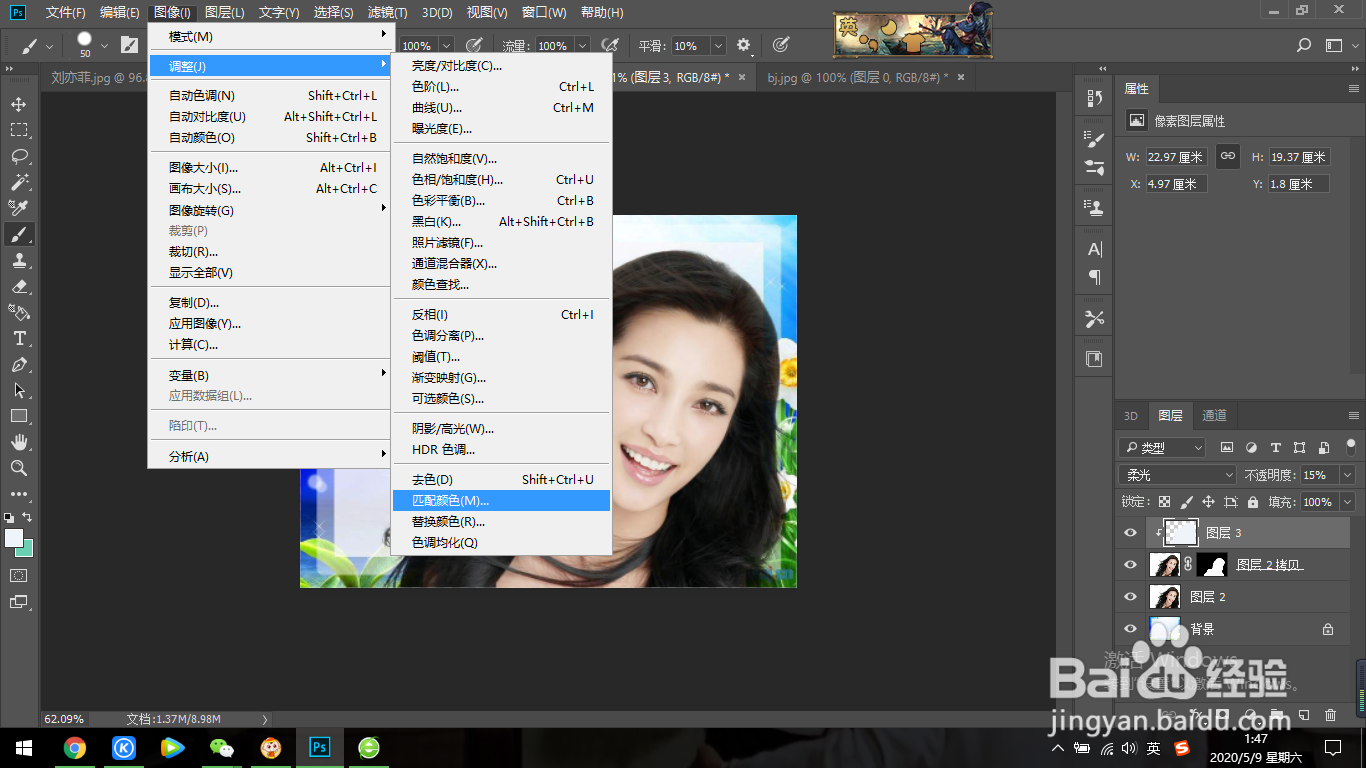Toggle lock transparent pixels
This screenshot has width=1366, height=768.
[x=1164, y=502]
